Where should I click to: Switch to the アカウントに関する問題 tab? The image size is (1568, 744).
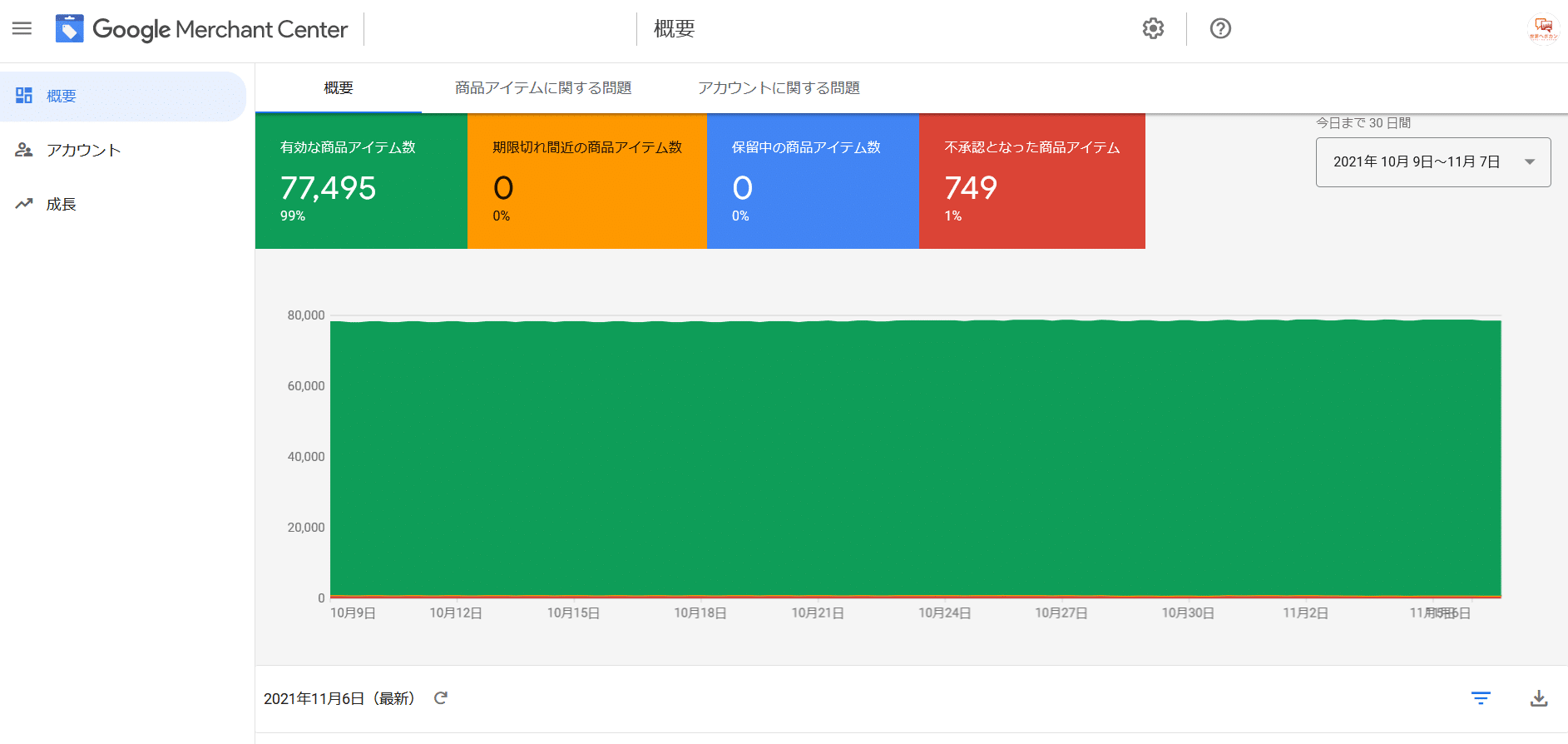click(x=779, y=88)
